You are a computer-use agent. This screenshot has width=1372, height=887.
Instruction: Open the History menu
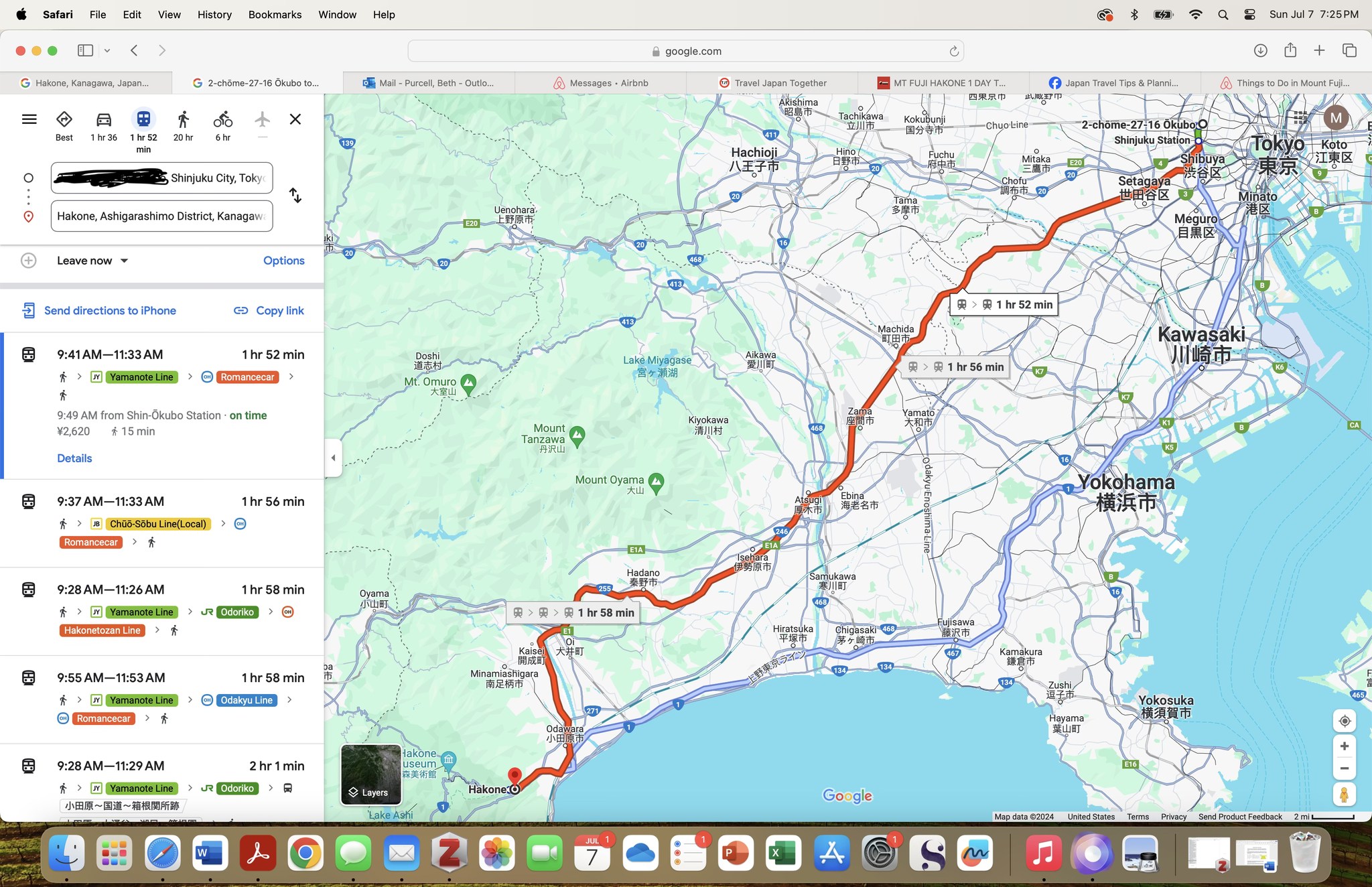tap(214, 15)
